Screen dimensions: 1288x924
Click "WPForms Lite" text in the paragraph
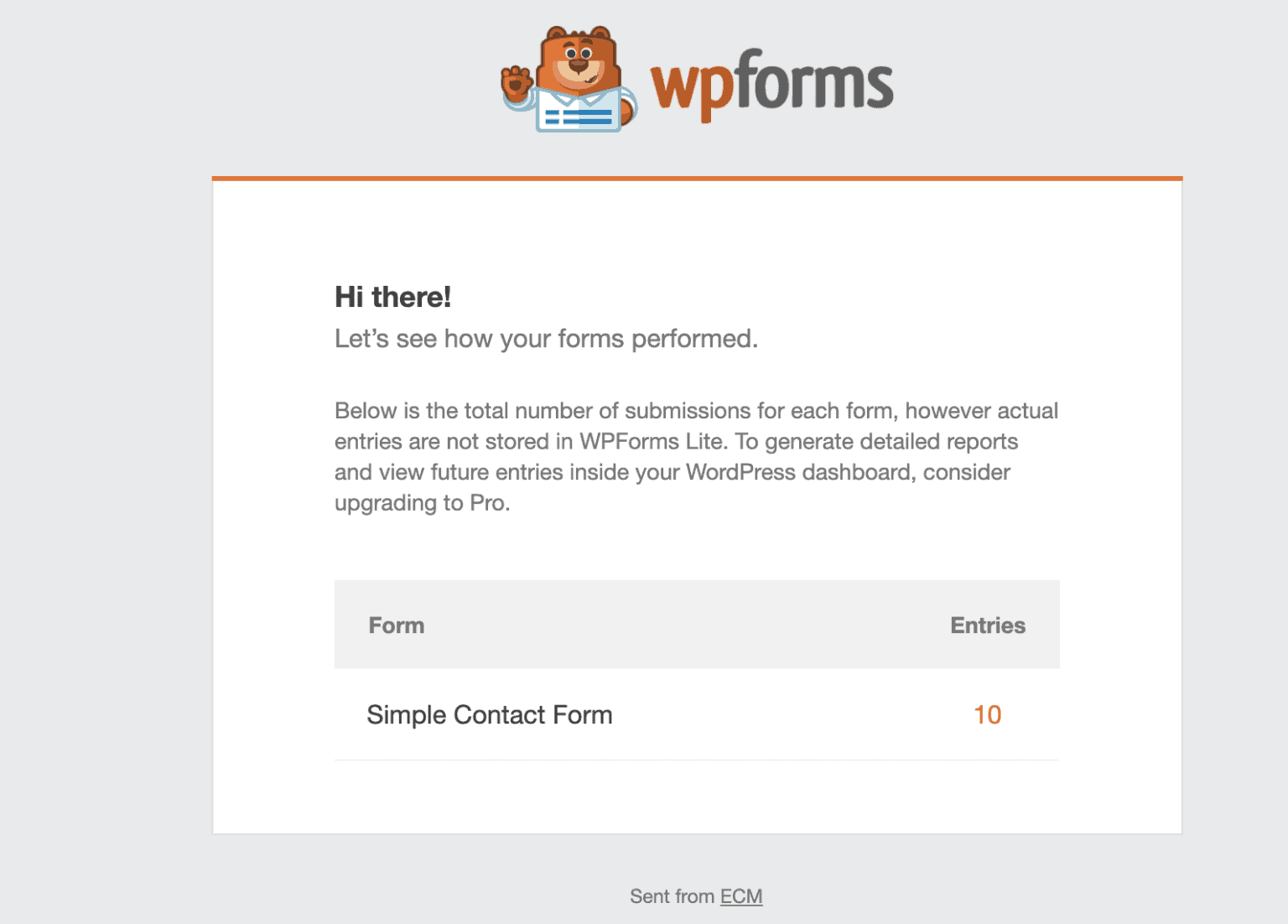652,442
